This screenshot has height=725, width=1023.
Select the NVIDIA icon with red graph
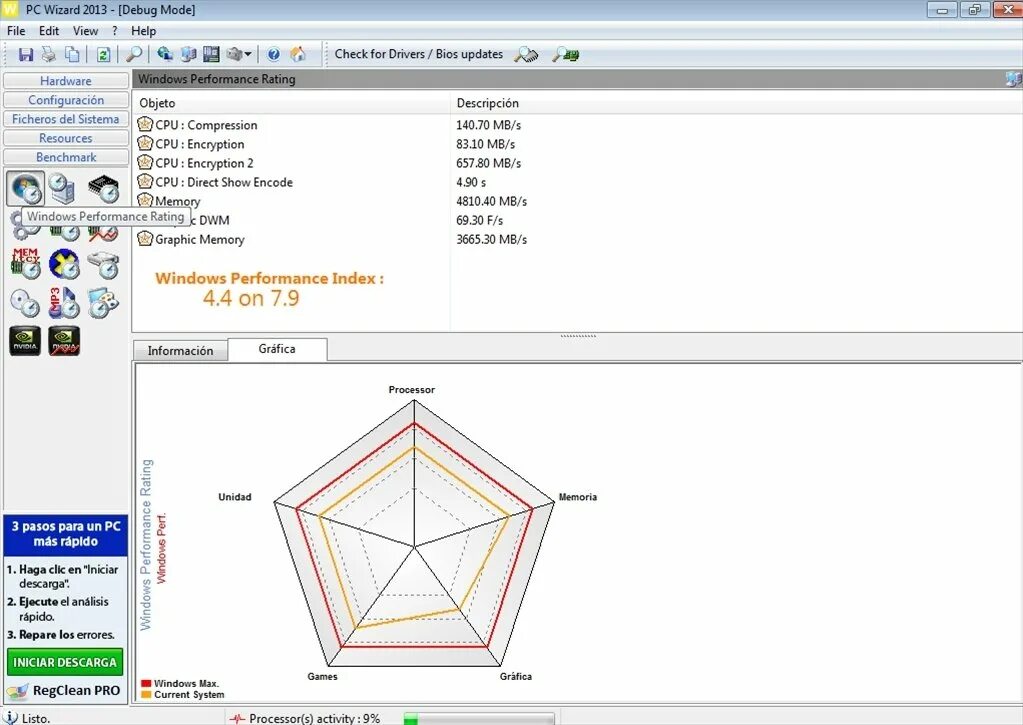64,341
